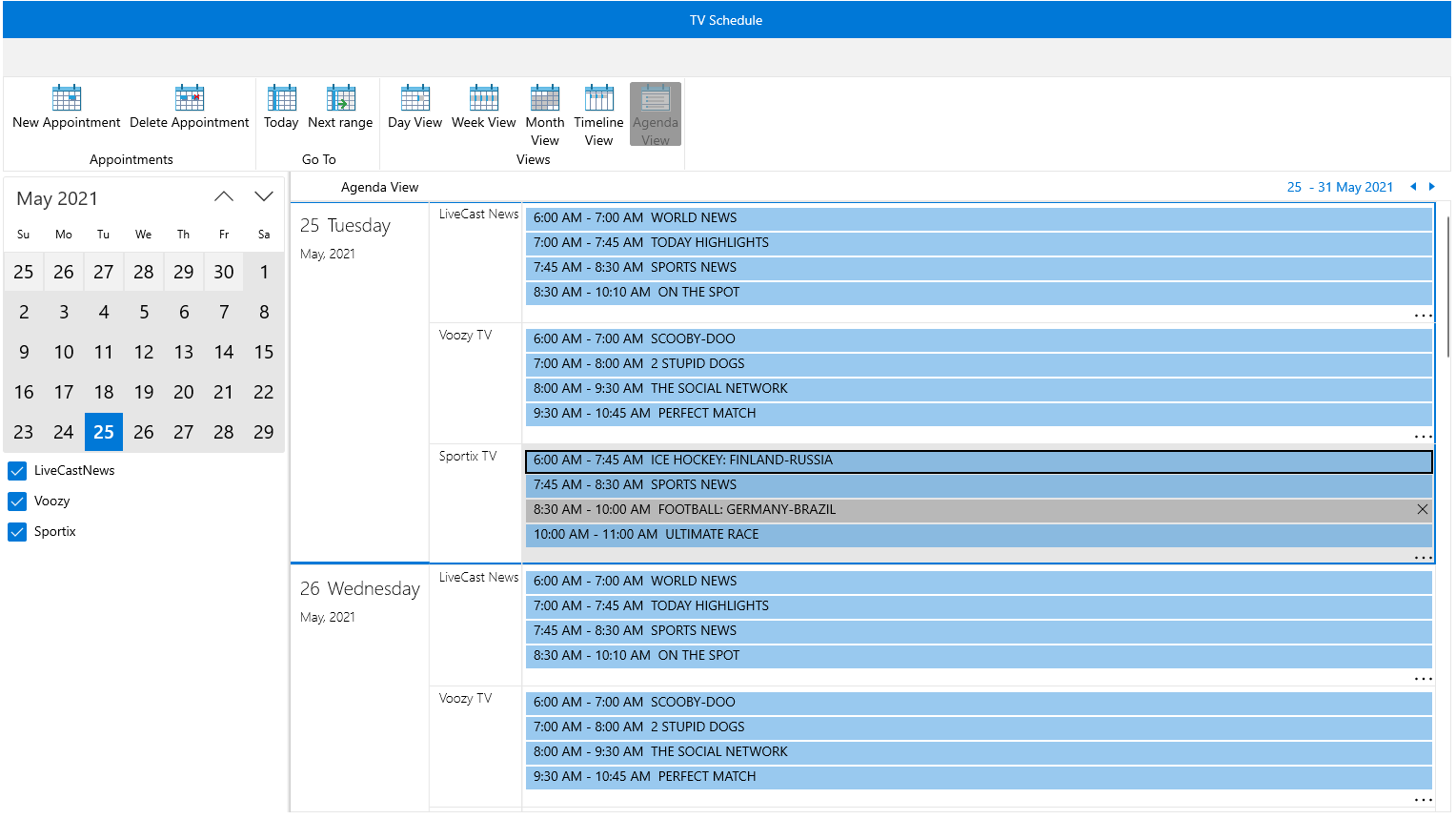
Task: Select Tuesday TODAY HIGHLIGHTS appointment
Action: tap(979, 243)
